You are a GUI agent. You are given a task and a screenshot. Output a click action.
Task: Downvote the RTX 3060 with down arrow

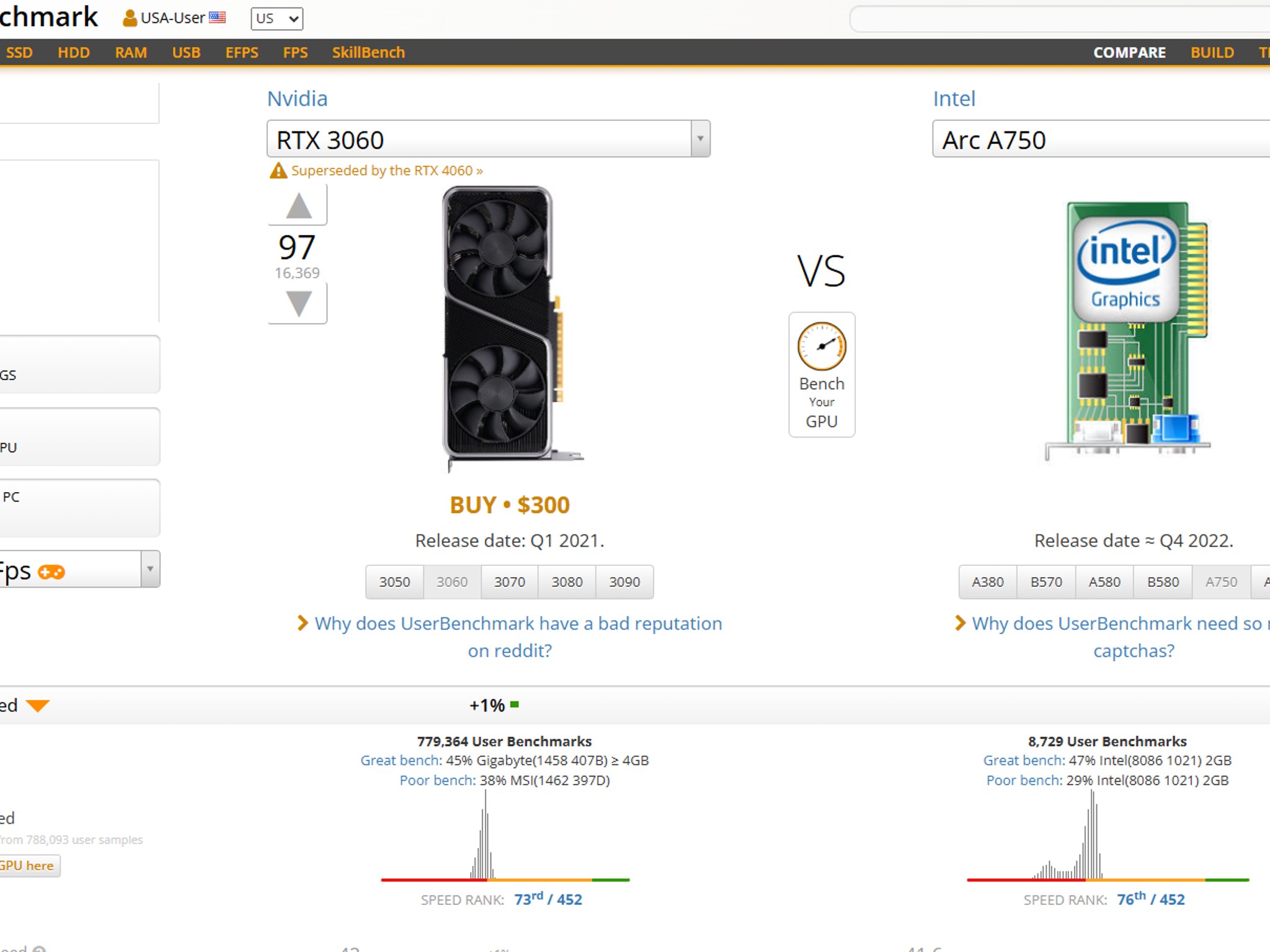(x=298, y=304)
